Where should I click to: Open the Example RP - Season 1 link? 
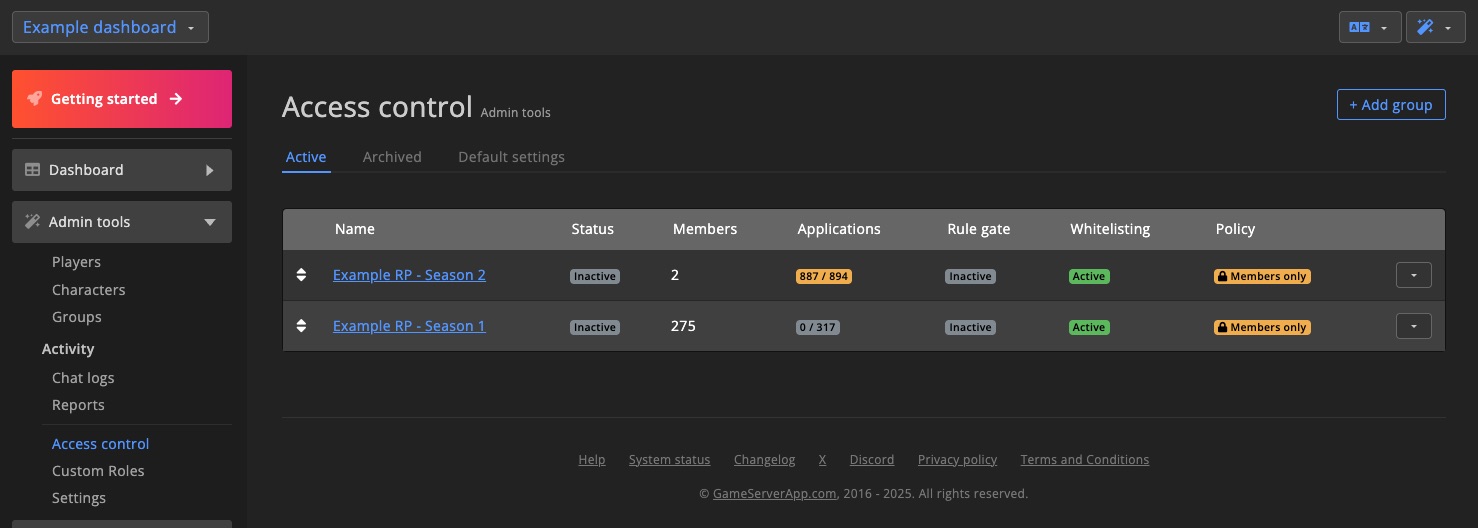(x=409, y=326)
